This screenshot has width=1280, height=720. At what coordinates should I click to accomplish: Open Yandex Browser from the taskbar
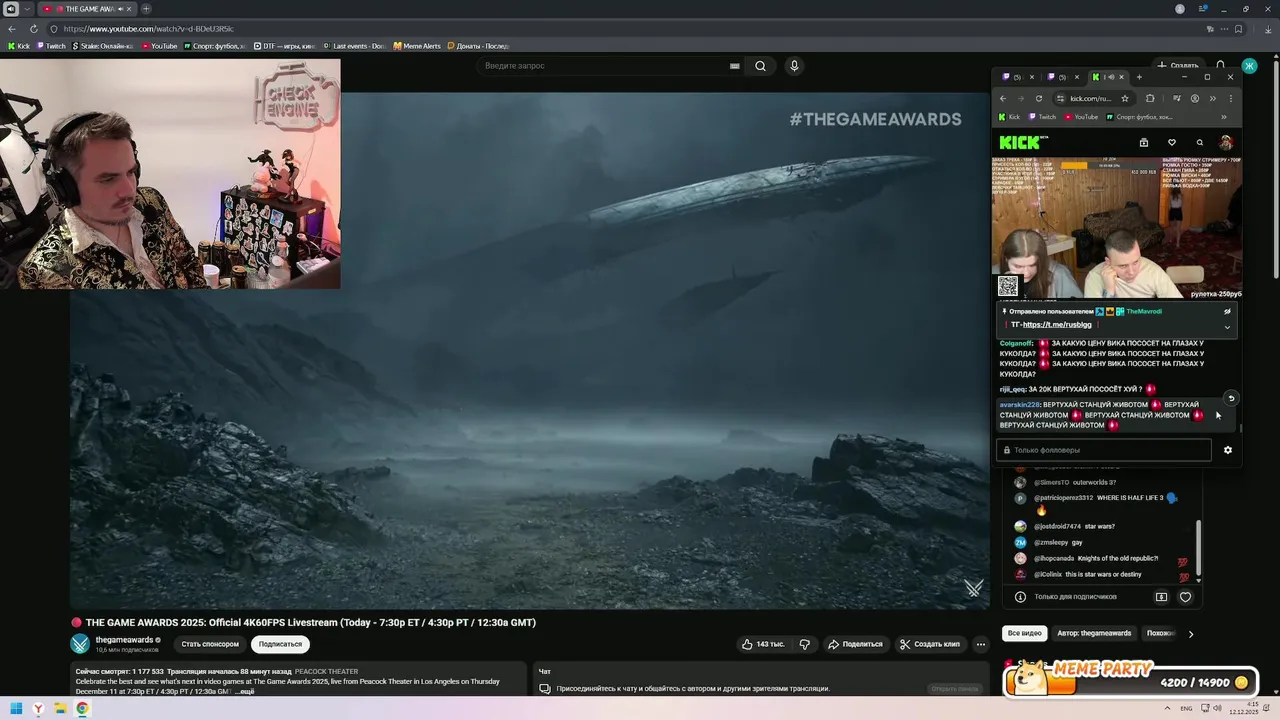pyautogui.click(x=38, y=709)
